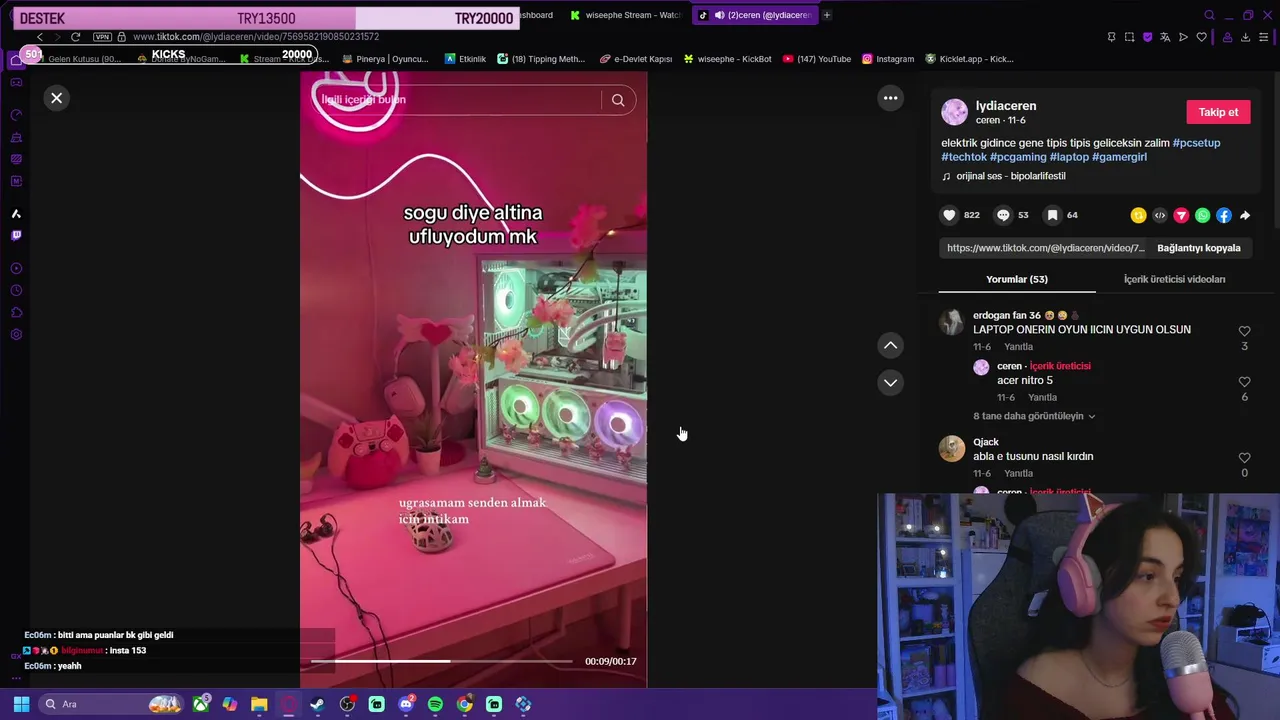Open the #pcgaming hashtag
Screen dimensions: 1280x720
(1018, 157)
